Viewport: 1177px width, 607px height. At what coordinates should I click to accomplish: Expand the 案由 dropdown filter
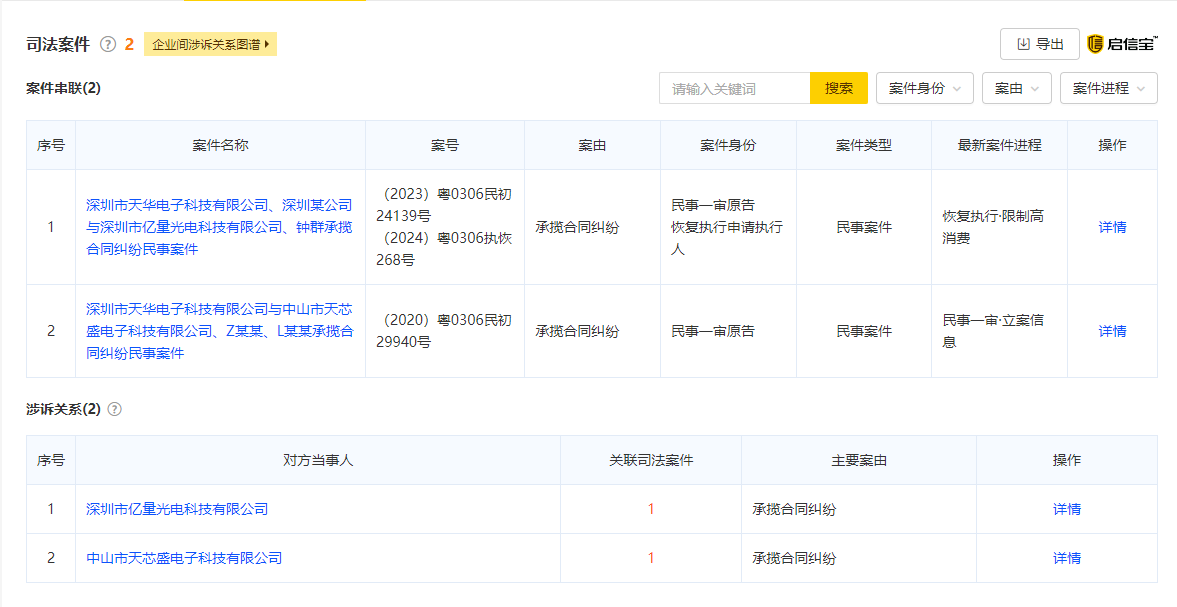1016,88
